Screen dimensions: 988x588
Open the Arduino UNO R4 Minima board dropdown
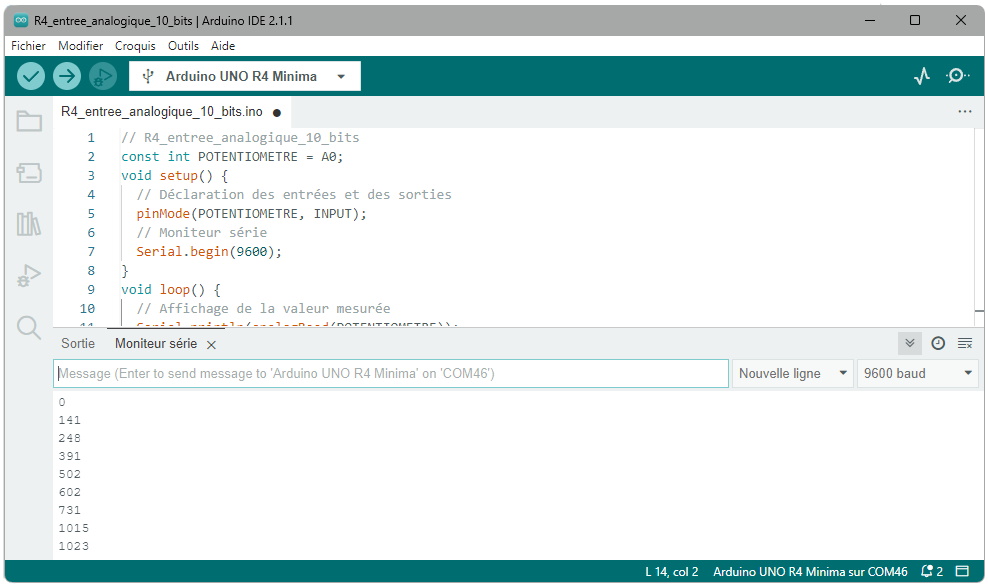tap(245, 76)
